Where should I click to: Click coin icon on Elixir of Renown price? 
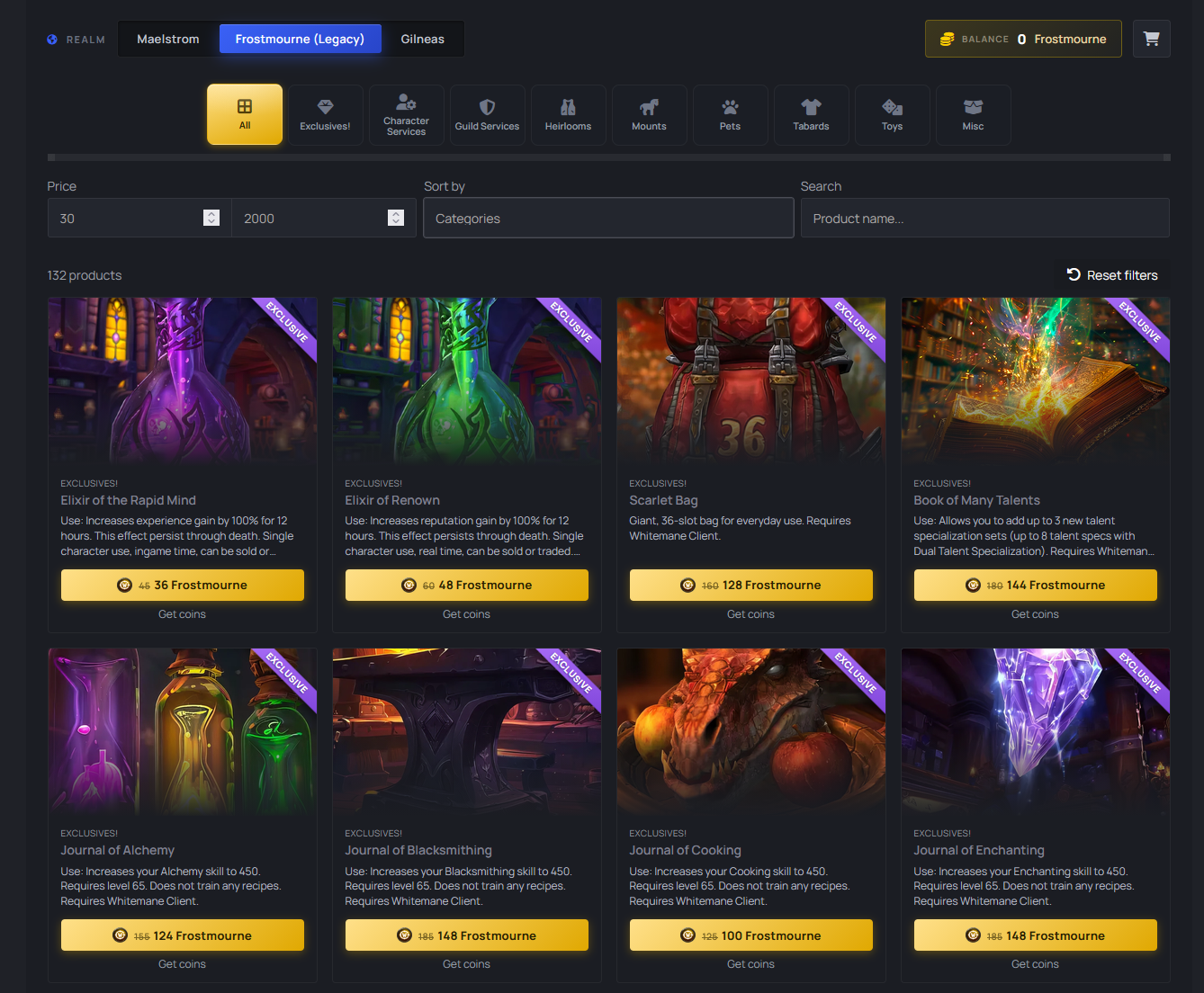tap(409, 586)
